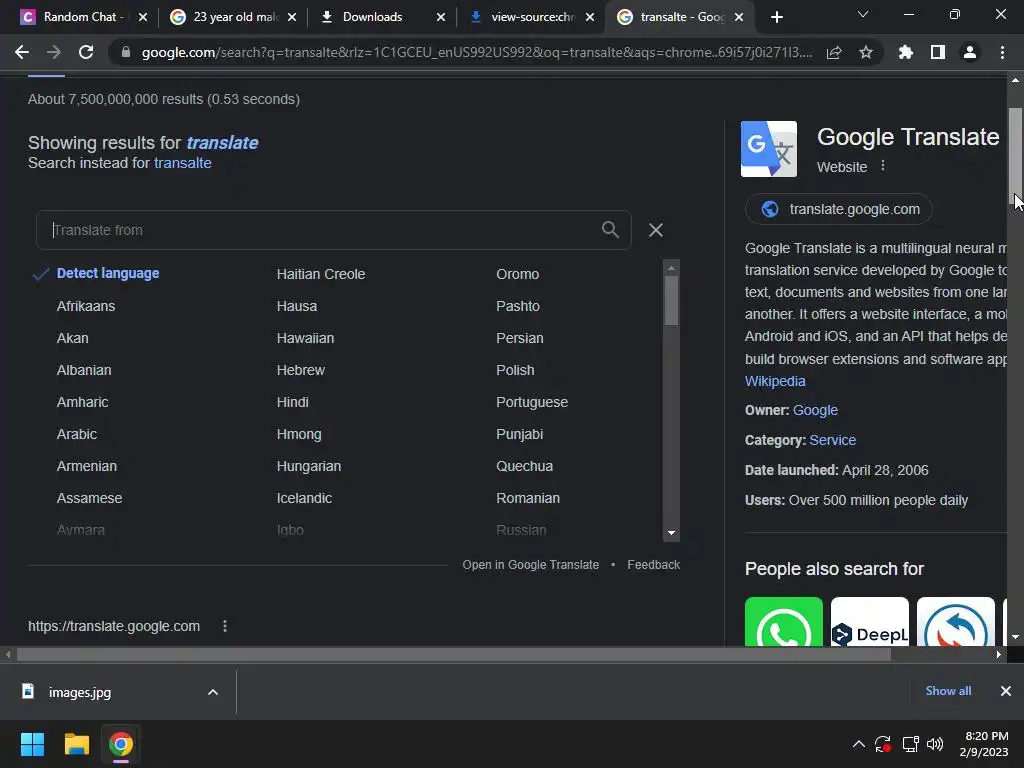Choose Afrikaans as source language
Image resolution: width=1024 pixels, height=768 pixels.
[x=86, y=306]
